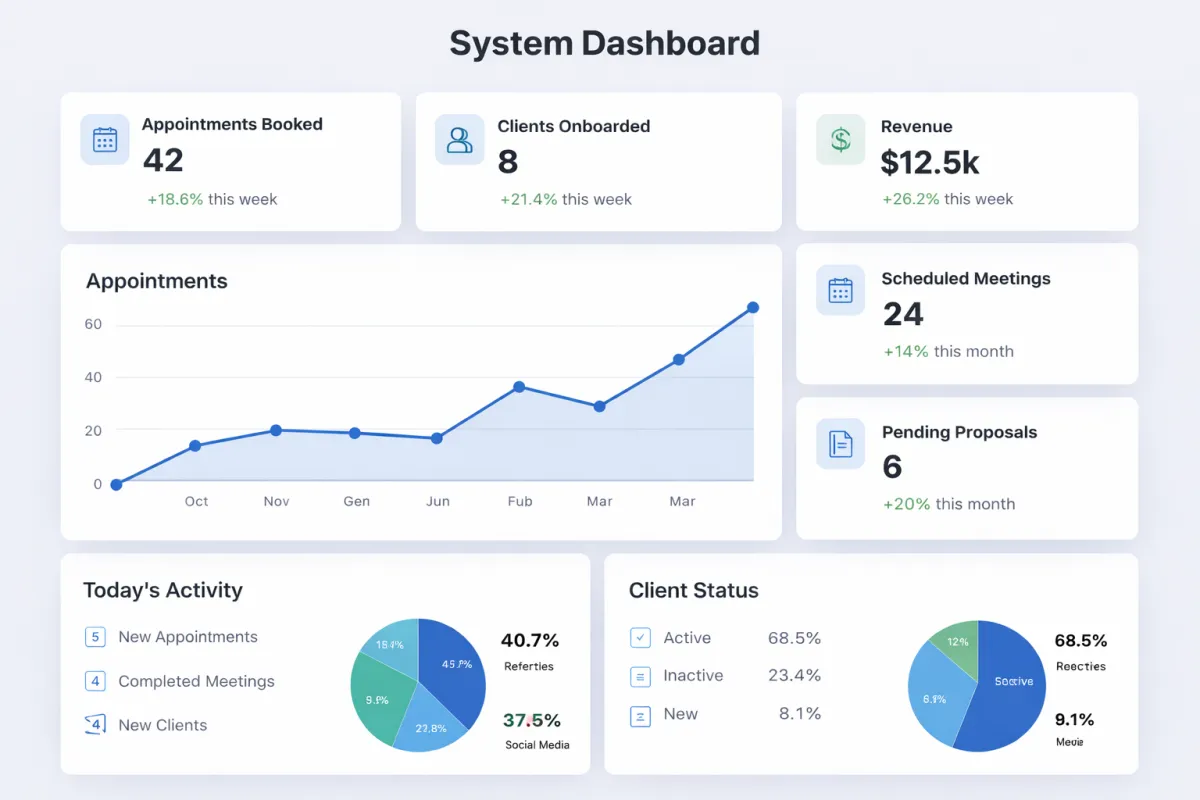This screenshot has height=800, width=1200.
Task: Select the Nov label on chart axis
Action: (277, 501)
